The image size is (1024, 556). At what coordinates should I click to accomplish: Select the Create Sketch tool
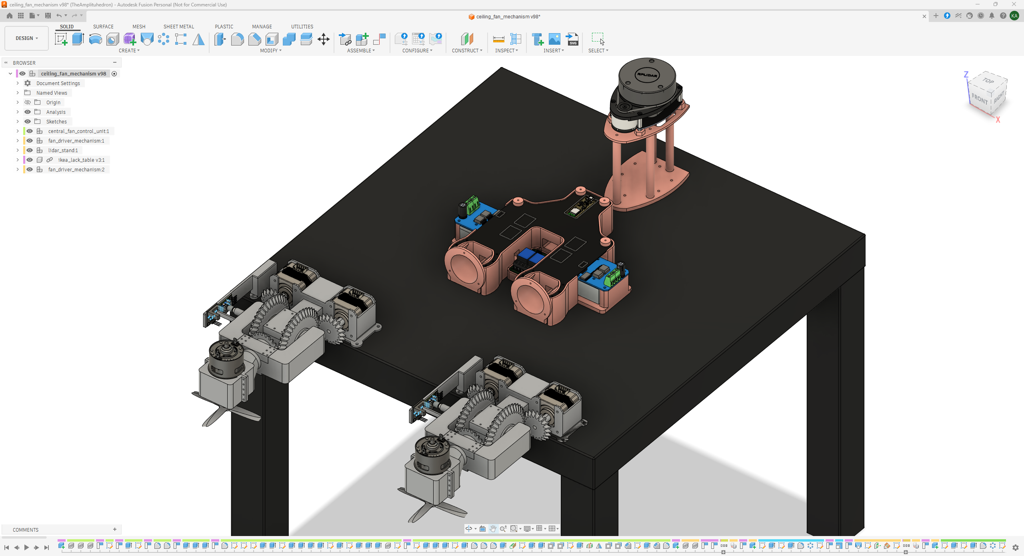(x=61, y=39)
